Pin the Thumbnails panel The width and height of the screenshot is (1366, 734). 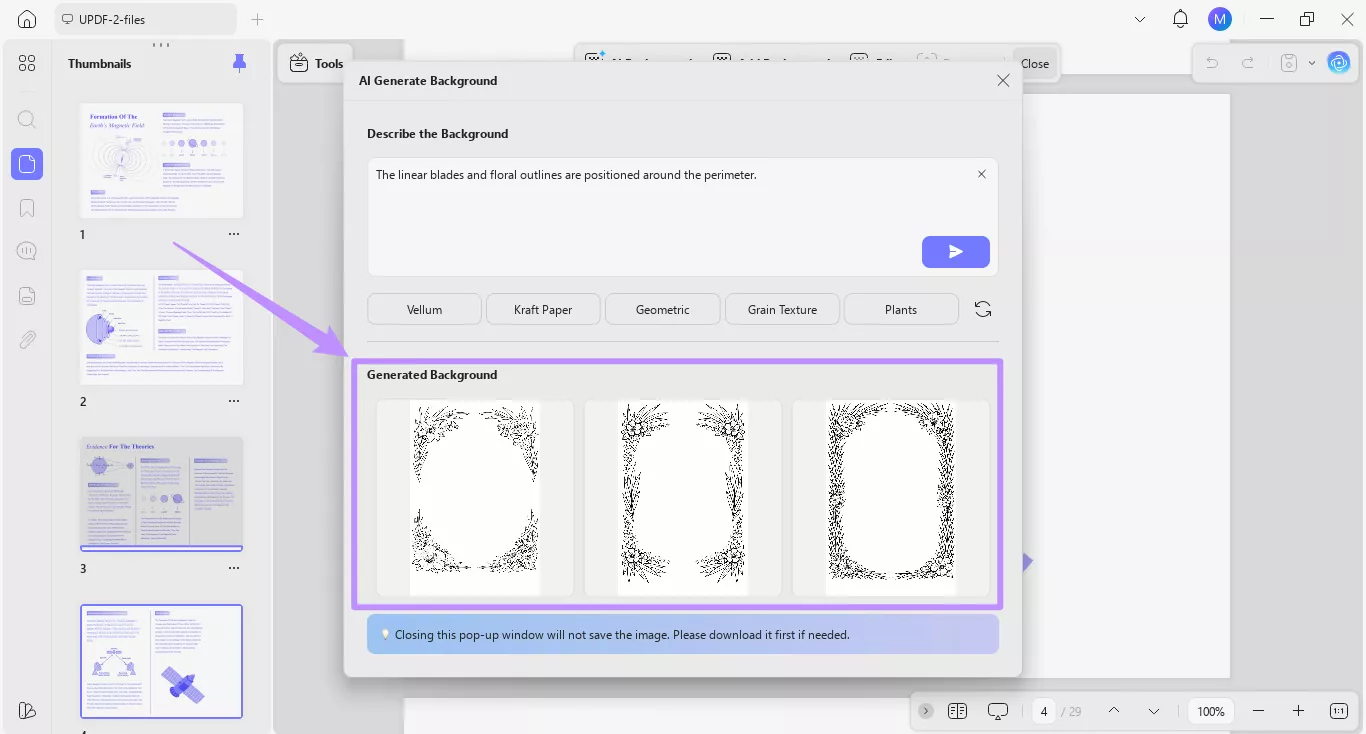(x=239, y=63)
